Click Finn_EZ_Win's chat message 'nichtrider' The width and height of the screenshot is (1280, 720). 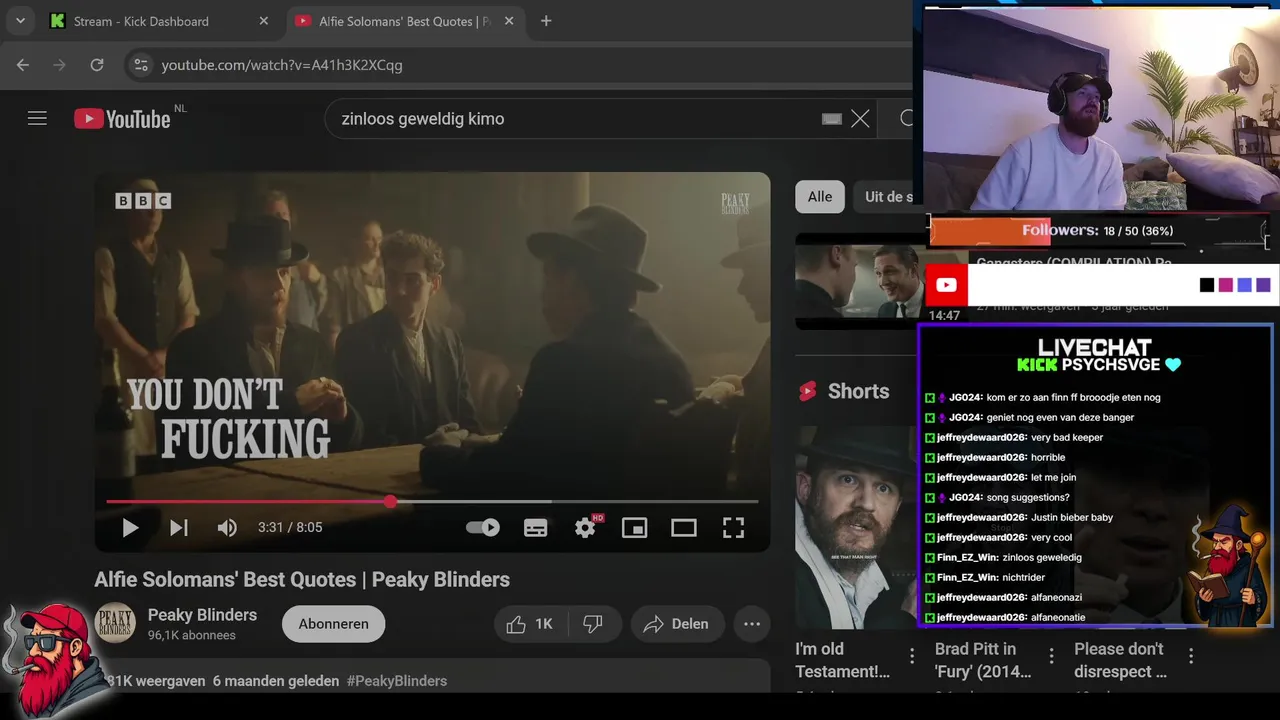point(1024,578)
